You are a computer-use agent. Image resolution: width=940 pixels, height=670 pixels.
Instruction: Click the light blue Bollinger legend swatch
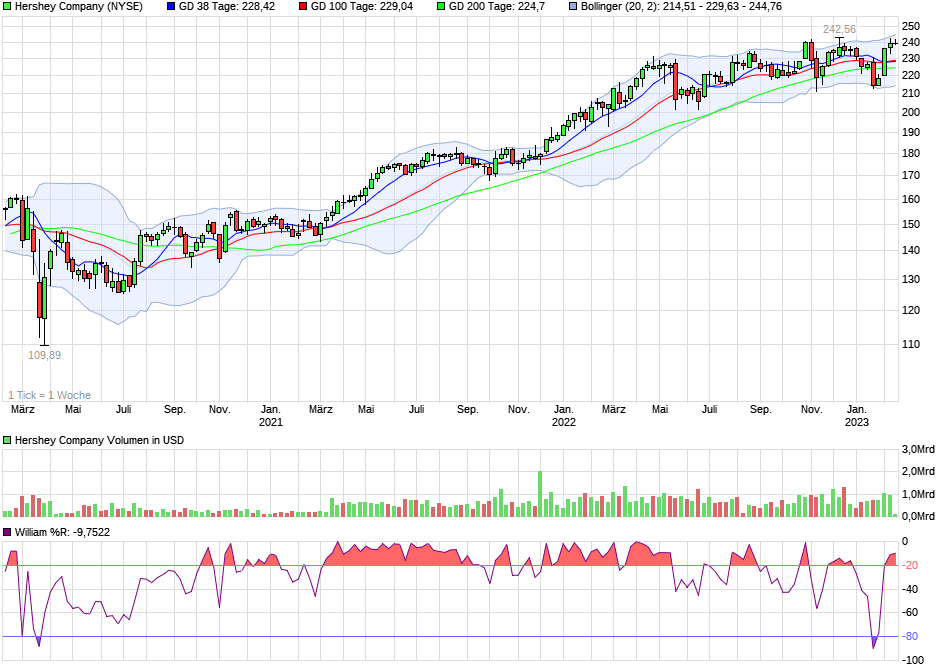pos(573,7)
